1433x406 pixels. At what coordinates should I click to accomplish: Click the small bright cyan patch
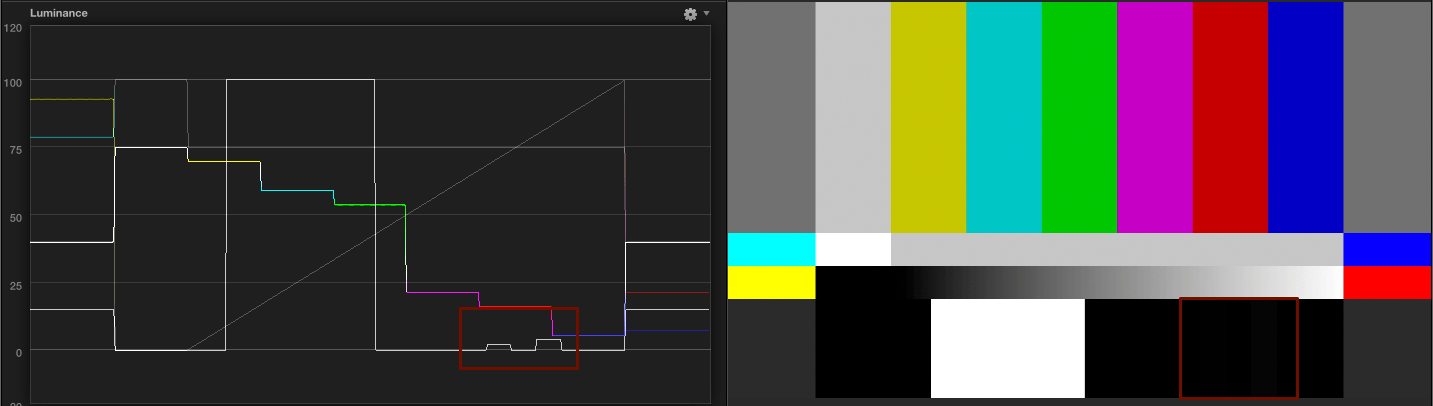(x=771, y=249)
